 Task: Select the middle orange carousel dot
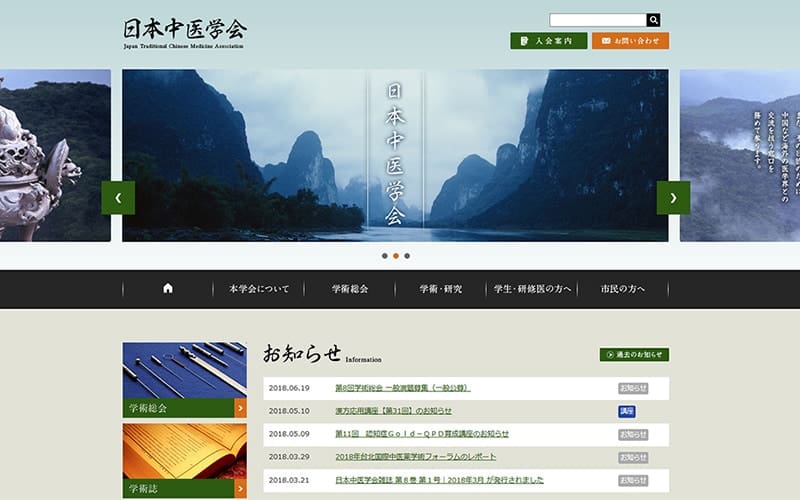[396, 256]
